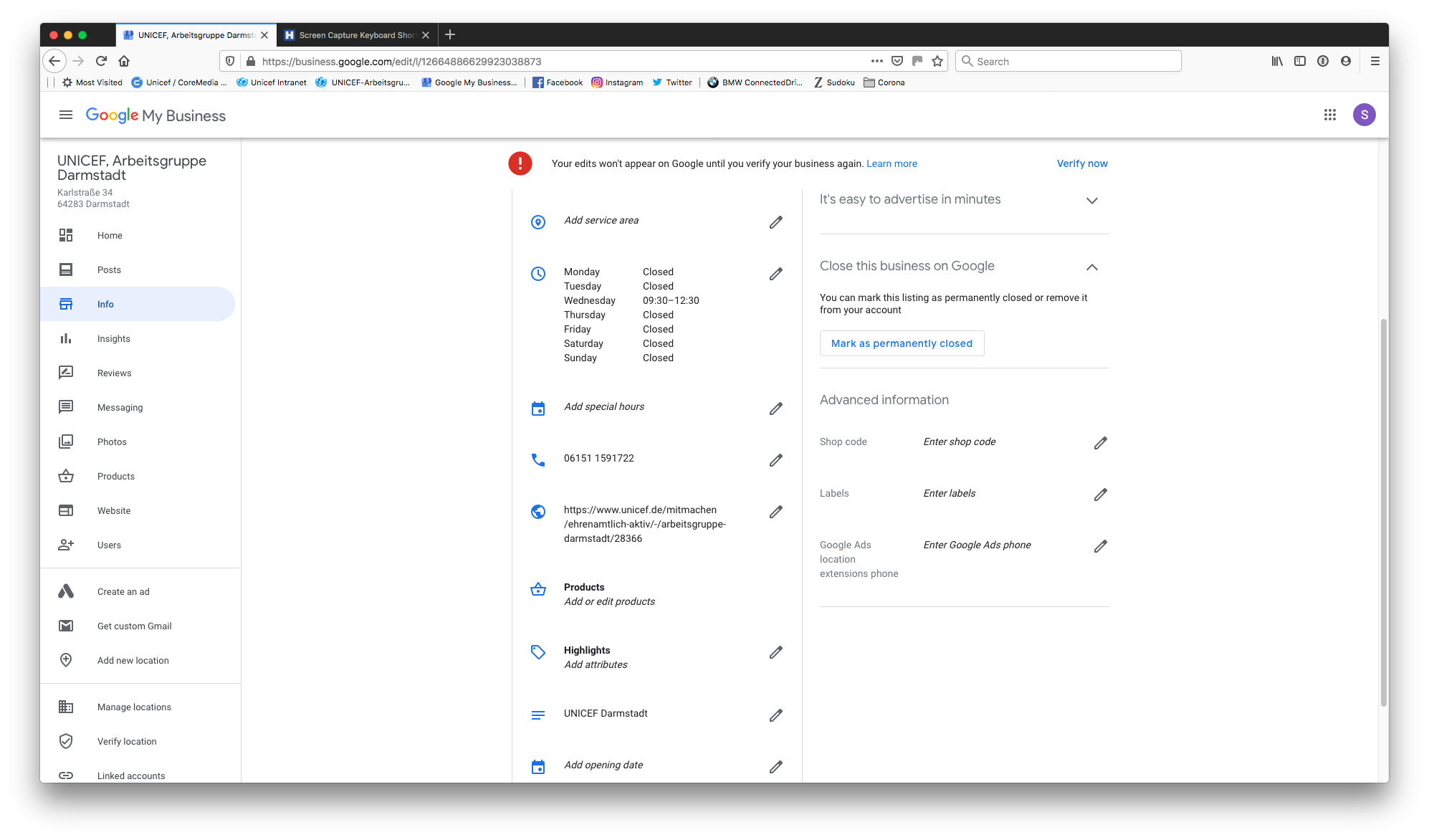
Task: Switch to Screen Capture Keyboard Shortcuts tab
Action: pyautogui.click(x=356, y=35)
